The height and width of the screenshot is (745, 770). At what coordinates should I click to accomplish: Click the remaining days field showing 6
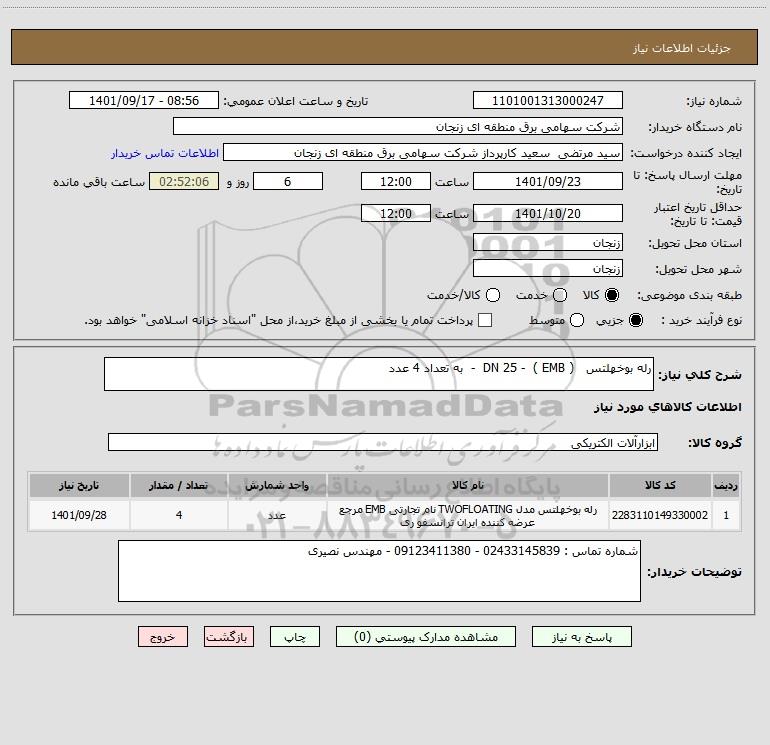(x=288, y=181)
